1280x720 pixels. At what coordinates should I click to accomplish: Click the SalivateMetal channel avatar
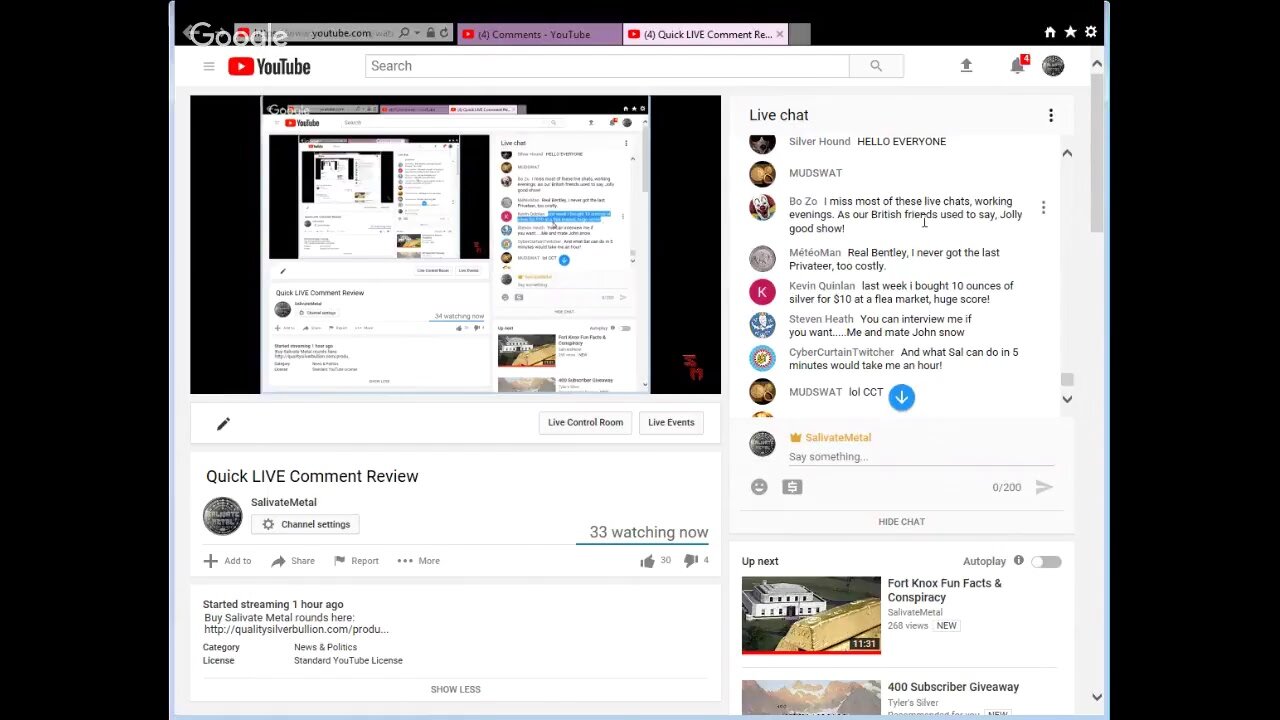pyautogui.click(x=222, y=516)
